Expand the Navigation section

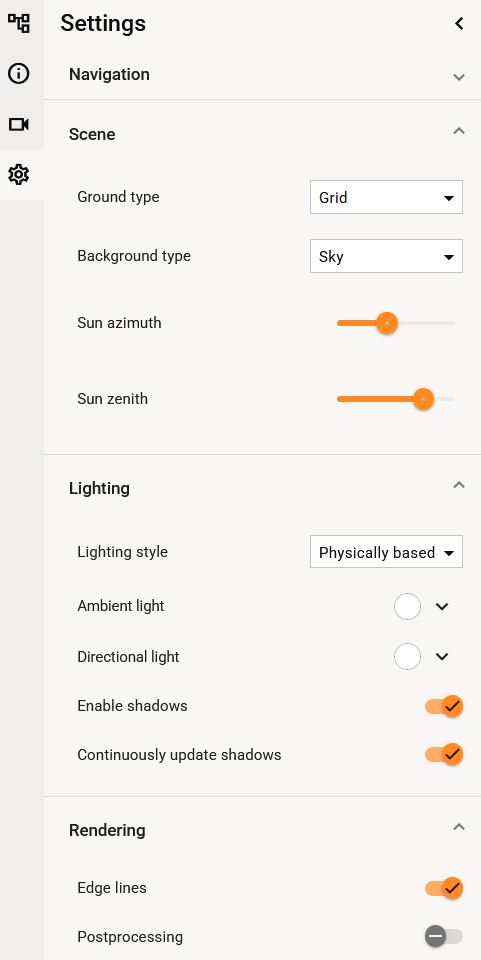(263, 75)
